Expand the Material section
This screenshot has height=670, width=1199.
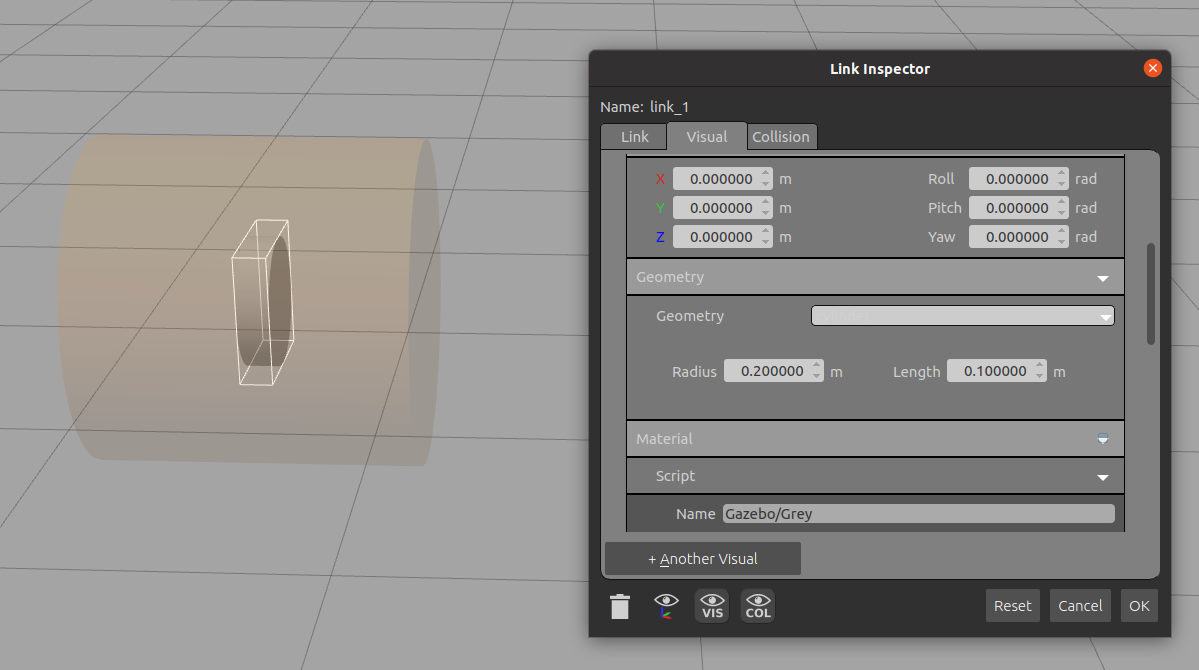point(1103,439)
